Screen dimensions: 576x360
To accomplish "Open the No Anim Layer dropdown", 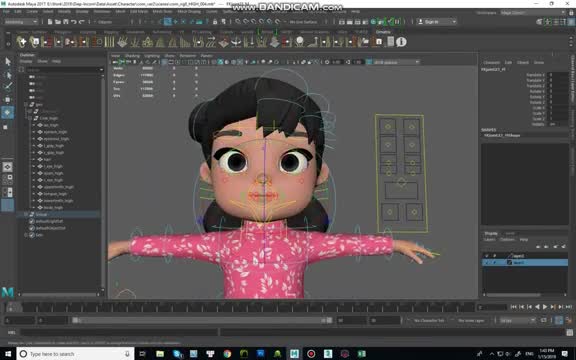I will (471, 321).
